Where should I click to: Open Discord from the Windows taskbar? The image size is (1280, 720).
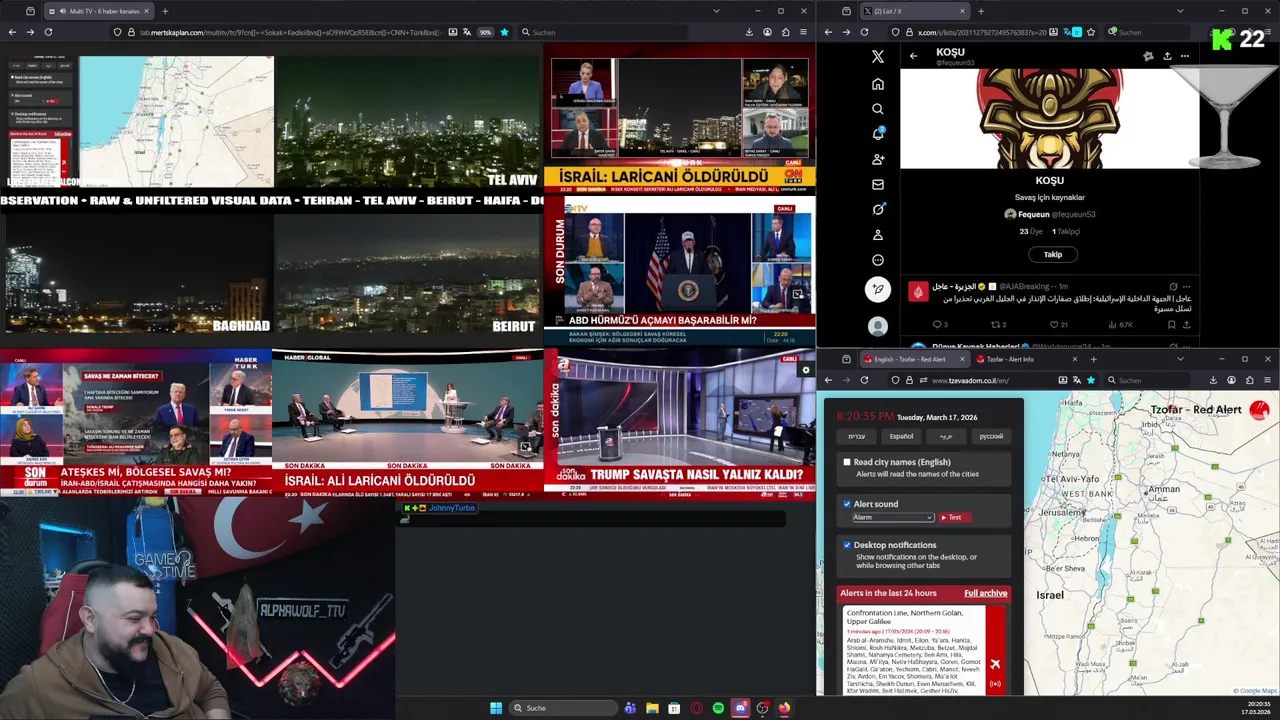pos(740,708)
